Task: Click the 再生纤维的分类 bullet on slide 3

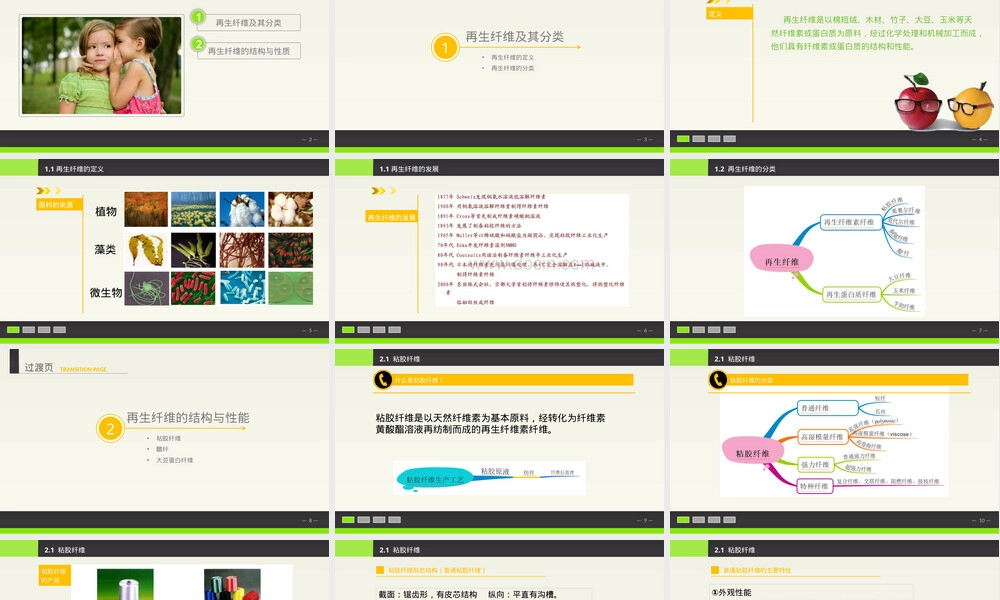Action: click(512, 68)
